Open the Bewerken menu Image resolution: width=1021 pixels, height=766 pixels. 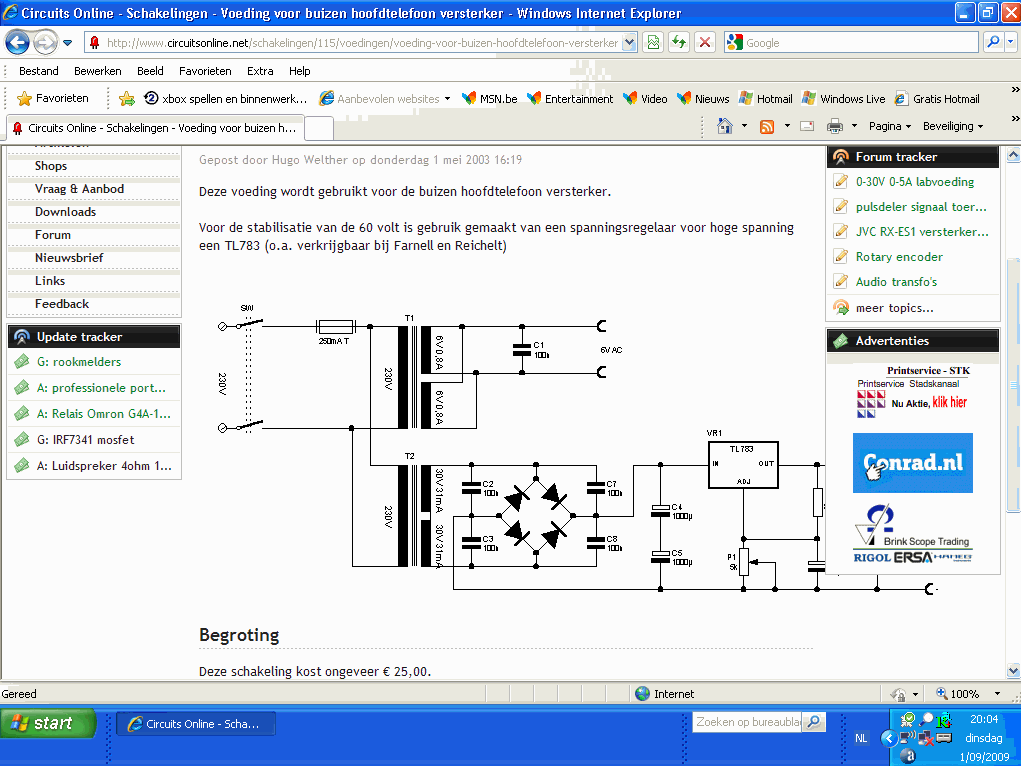click(x=97, y=71)
